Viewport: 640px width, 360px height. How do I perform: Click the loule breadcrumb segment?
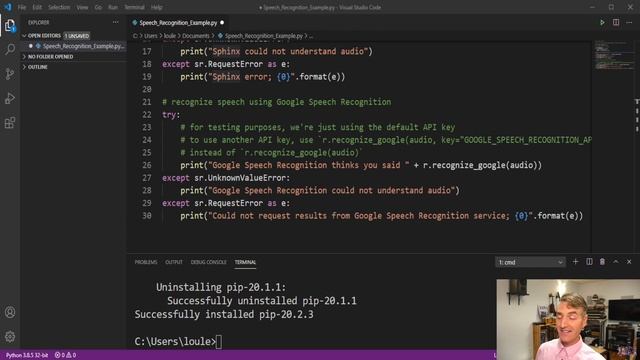(x=169, y=36)
